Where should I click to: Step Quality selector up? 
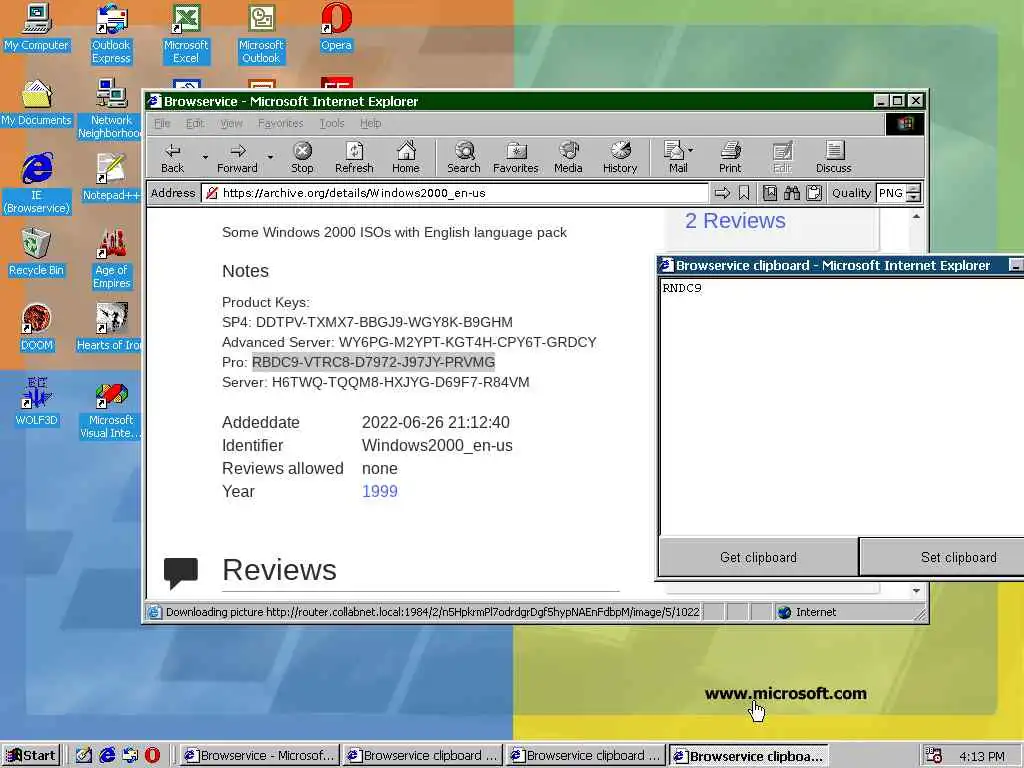pos(914,189)
